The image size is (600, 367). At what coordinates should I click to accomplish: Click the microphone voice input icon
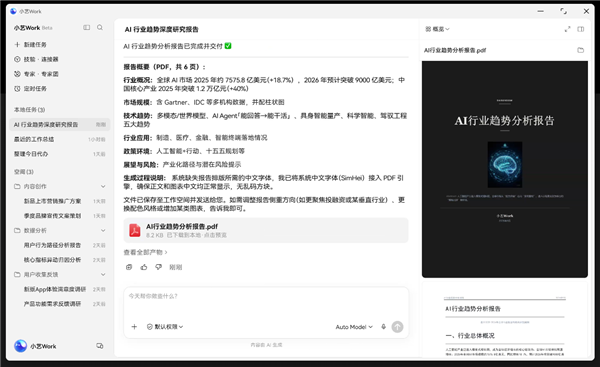pyautogui.click(x=383, y=327)
